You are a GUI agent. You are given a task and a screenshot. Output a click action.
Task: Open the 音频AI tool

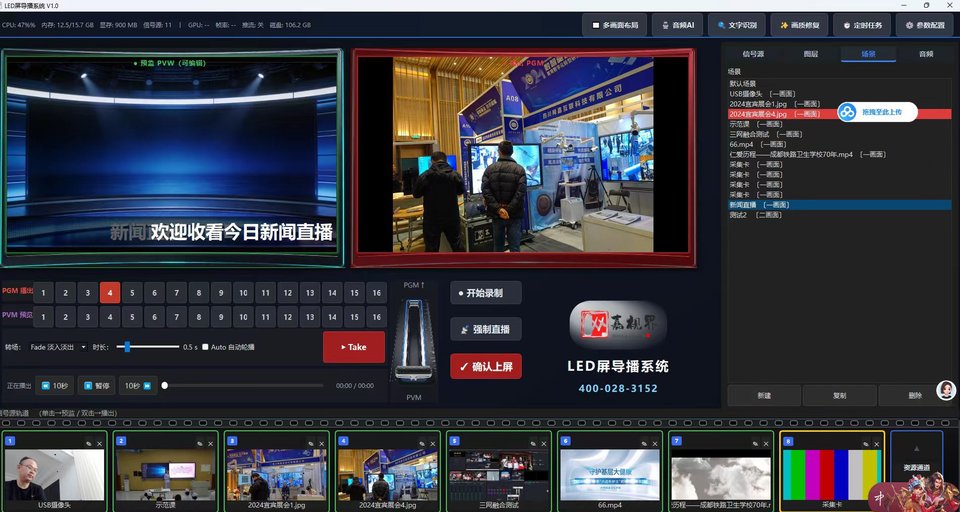pos(677,25)
